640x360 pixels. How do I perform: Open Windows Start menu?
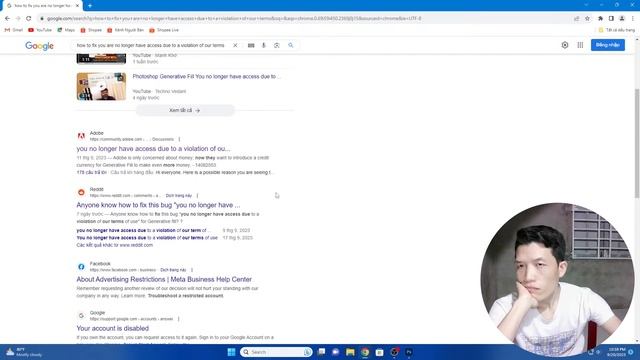[231, 352]
